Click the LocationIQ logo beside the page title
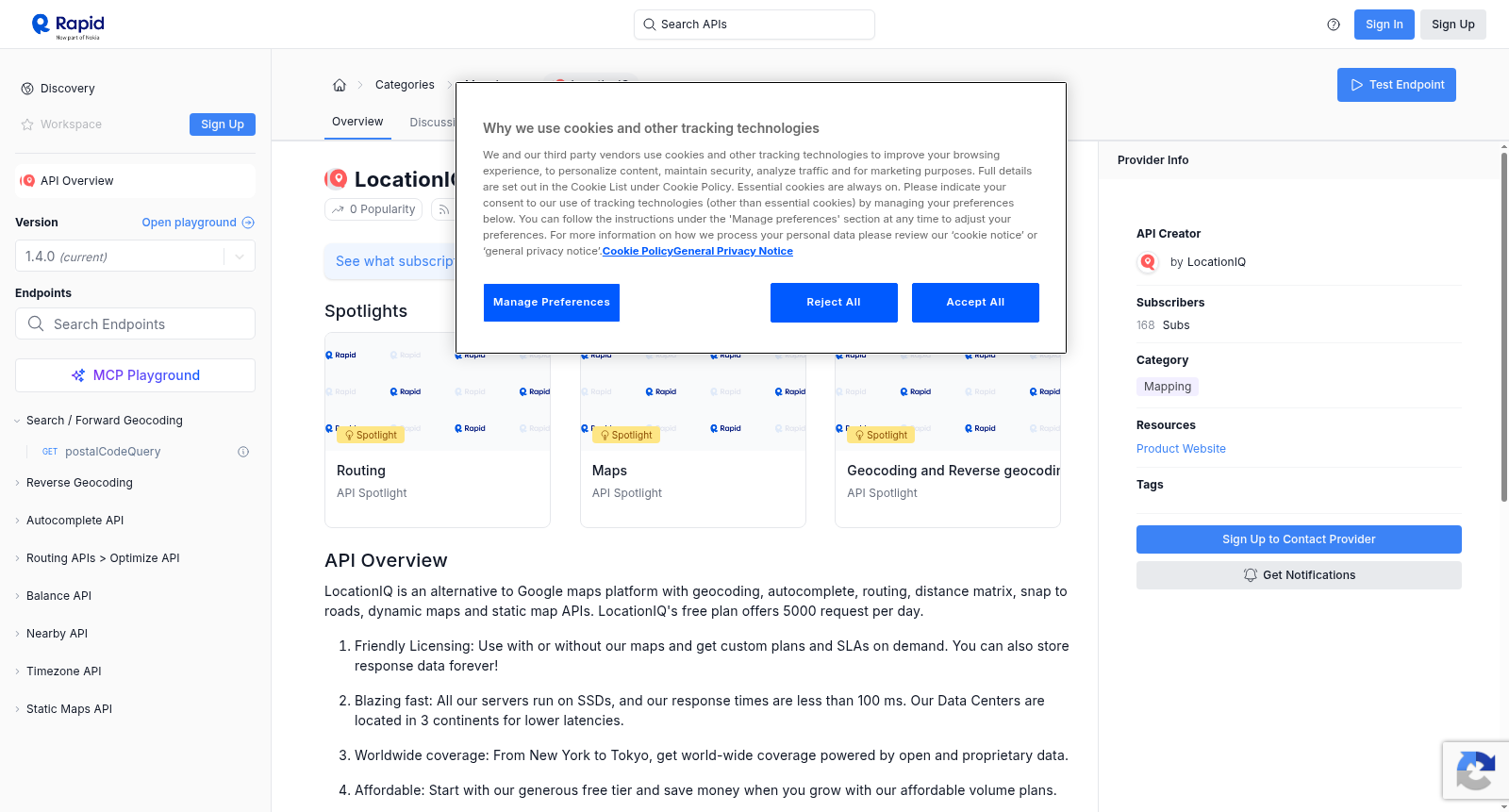This screenshot has height=812, width=1509. coord(336,179)
